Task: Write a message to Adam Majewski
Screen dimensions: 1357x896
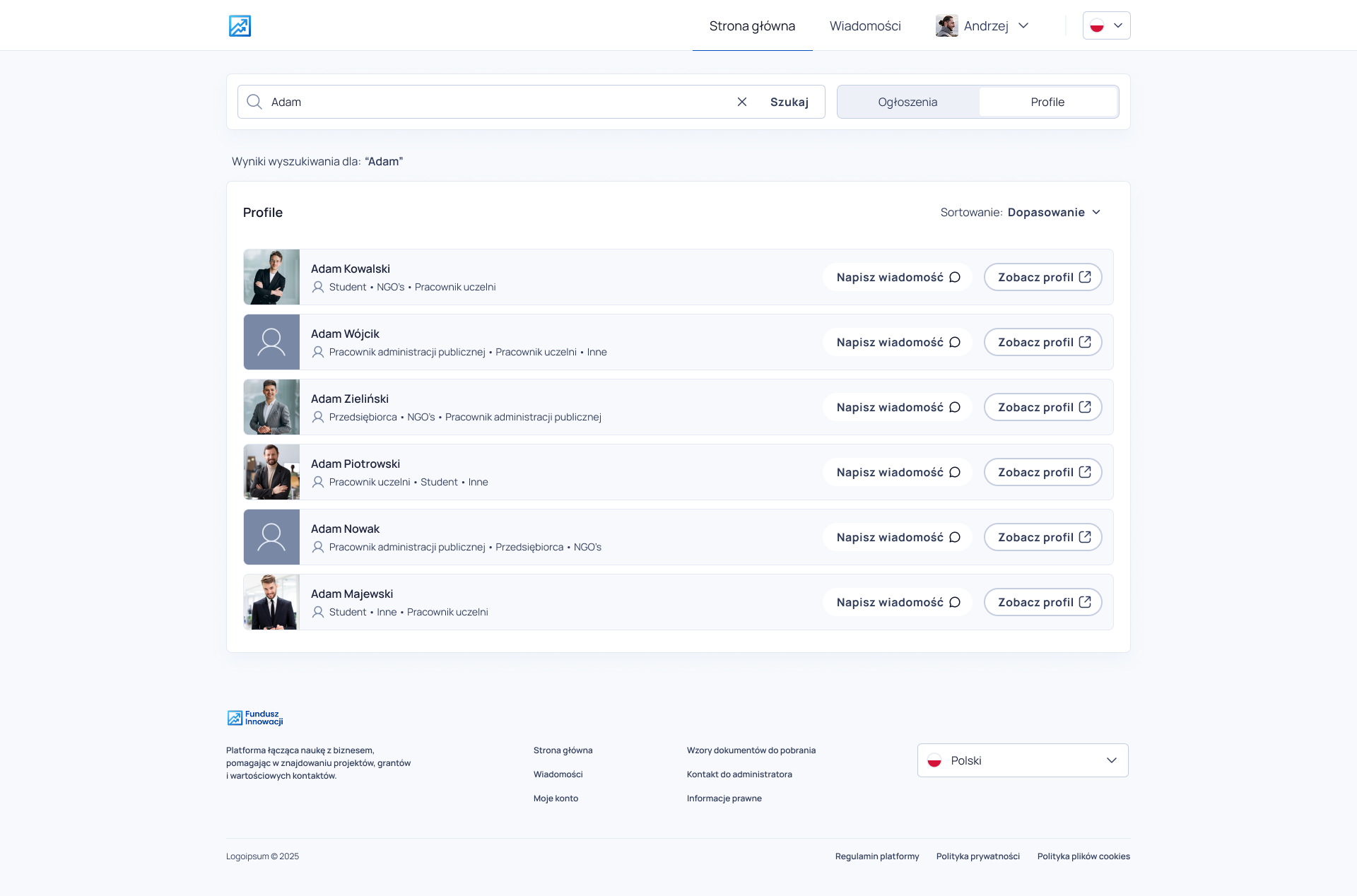Action: click(898, 602)
